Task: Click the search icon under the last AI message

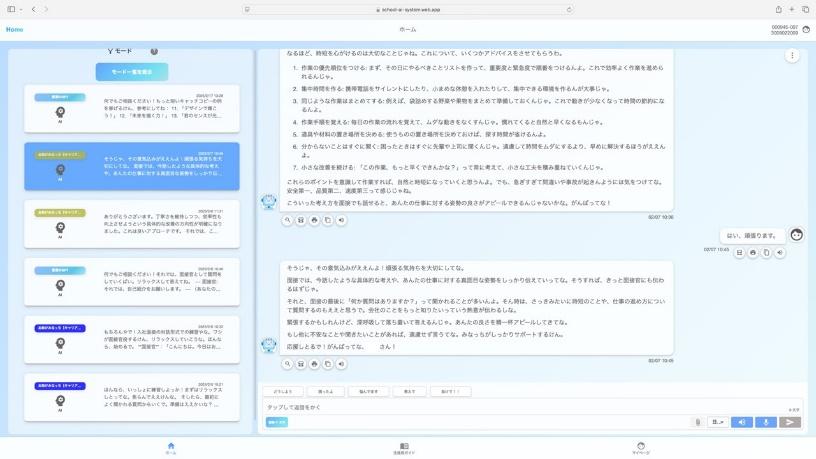Action: [x=287, y=362]
